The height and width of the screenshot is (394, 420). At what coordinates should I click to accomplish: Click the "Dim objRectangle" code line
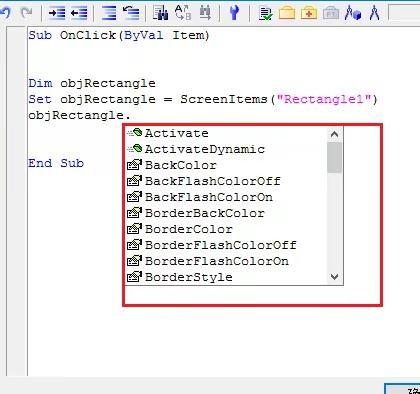[x=92, y=83]
